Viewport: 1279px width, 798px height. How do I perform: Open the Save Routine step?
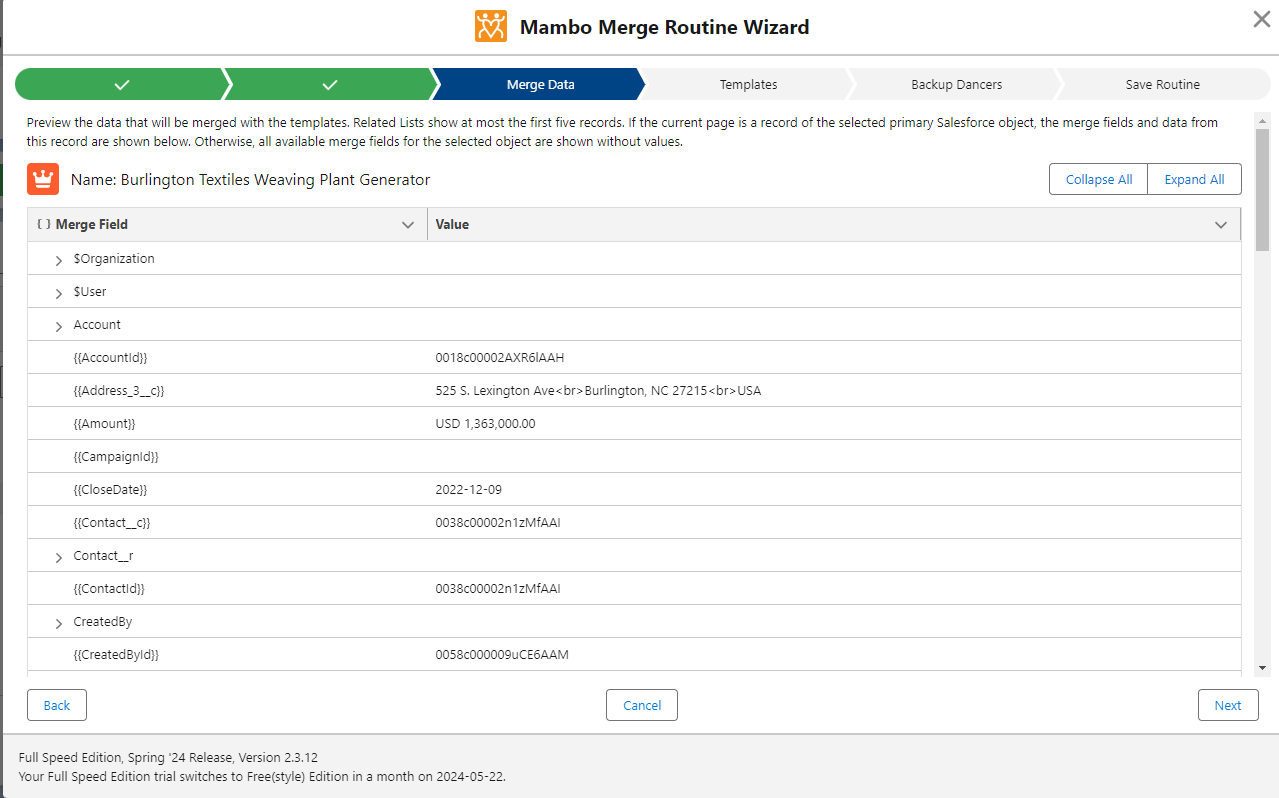point(1163,84)
